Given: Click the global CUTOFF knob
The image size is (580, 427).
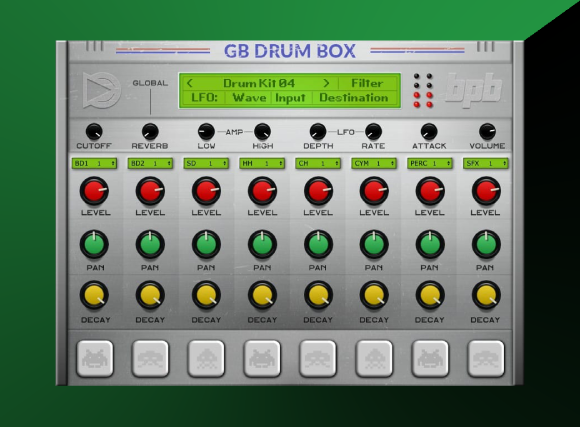Looking at the screenshot, I should [x=94, y=131].
